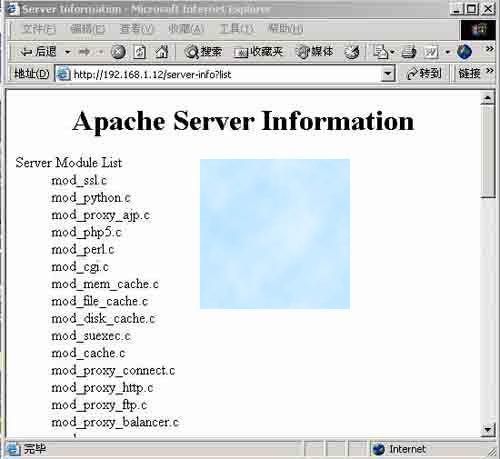
Task: Click the History toolbar icon
Action: [x=352, y=52]
